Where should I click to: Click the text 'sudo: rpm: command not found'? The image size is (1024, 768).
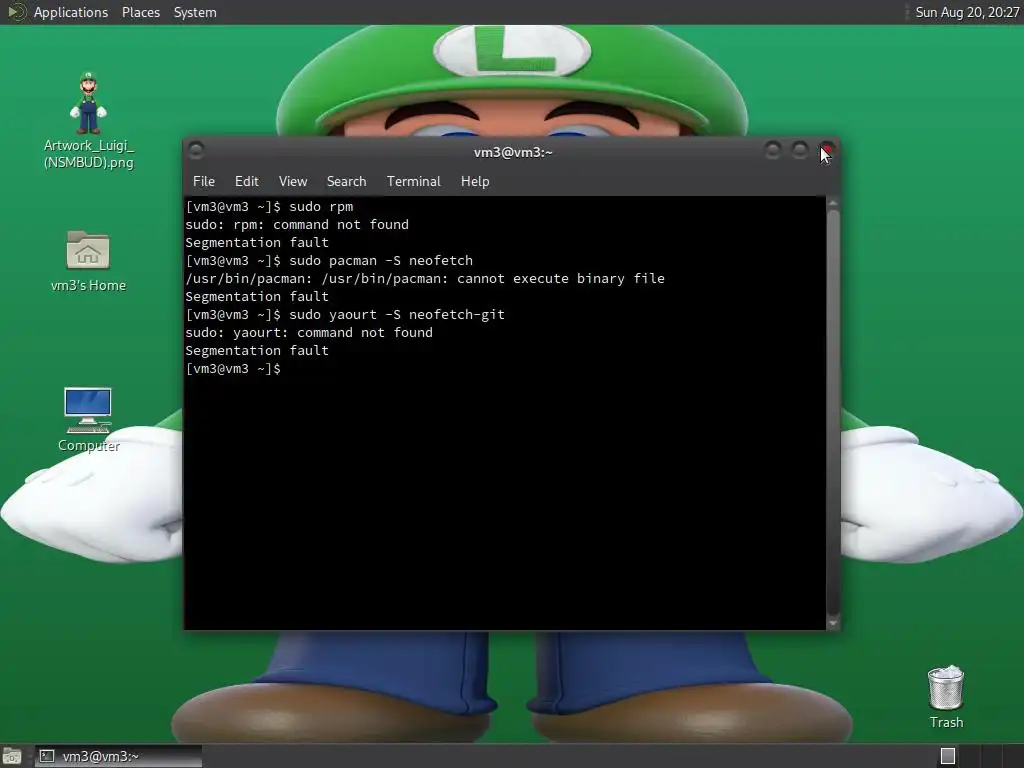coord(297,225)
